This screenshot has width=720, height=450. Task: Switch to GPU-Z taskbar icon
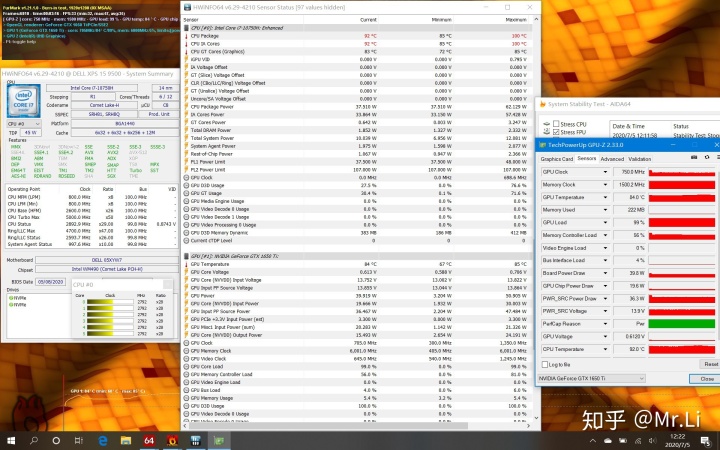219,440
